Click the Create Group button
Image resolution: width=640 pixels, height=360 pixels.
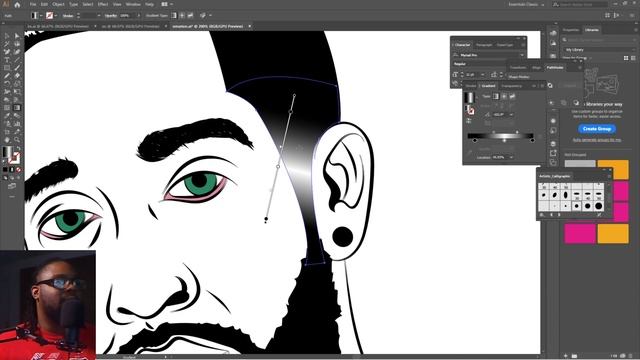point(597,129)
